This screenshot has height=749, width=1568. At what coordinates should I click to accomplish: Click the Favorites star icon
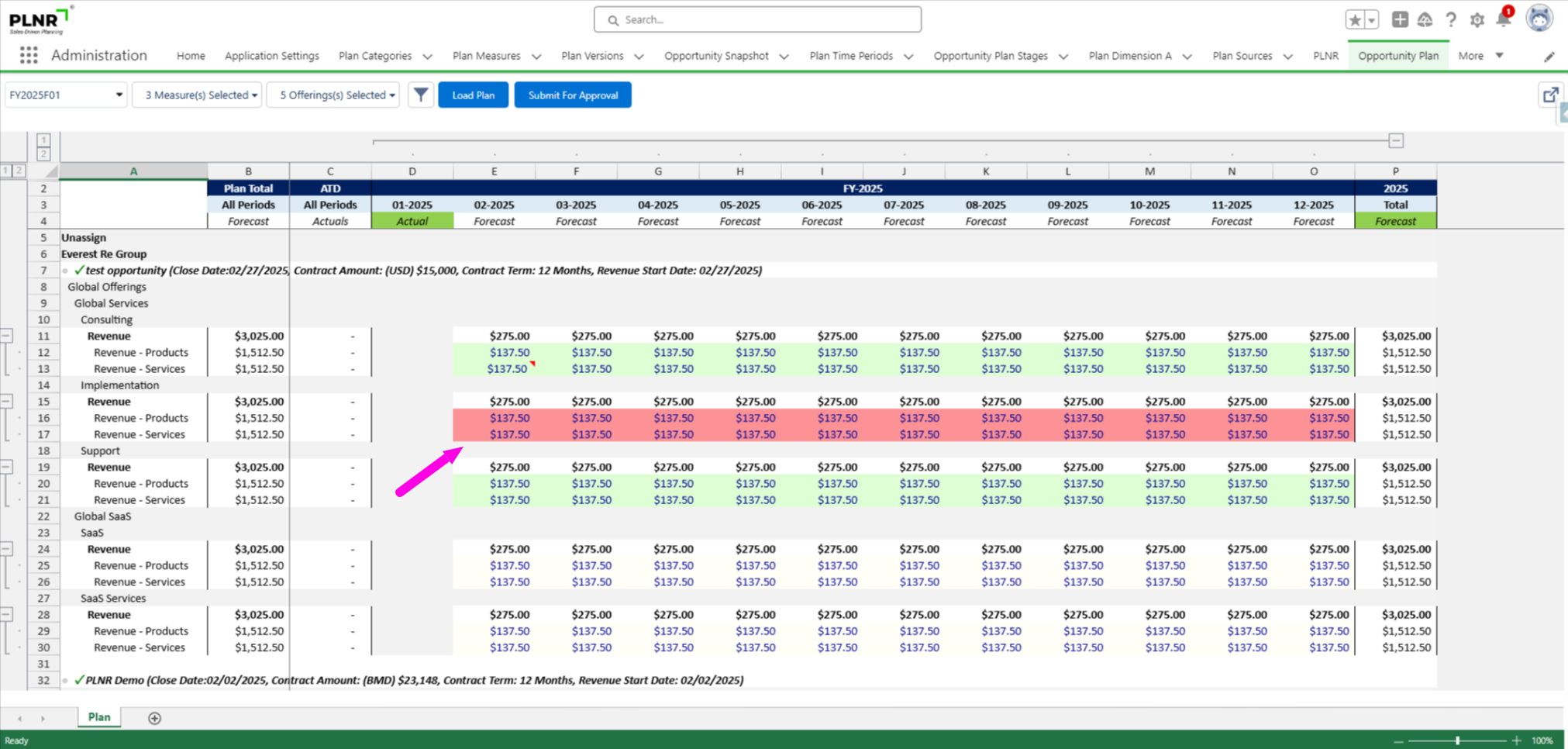tap(1355, 20)
